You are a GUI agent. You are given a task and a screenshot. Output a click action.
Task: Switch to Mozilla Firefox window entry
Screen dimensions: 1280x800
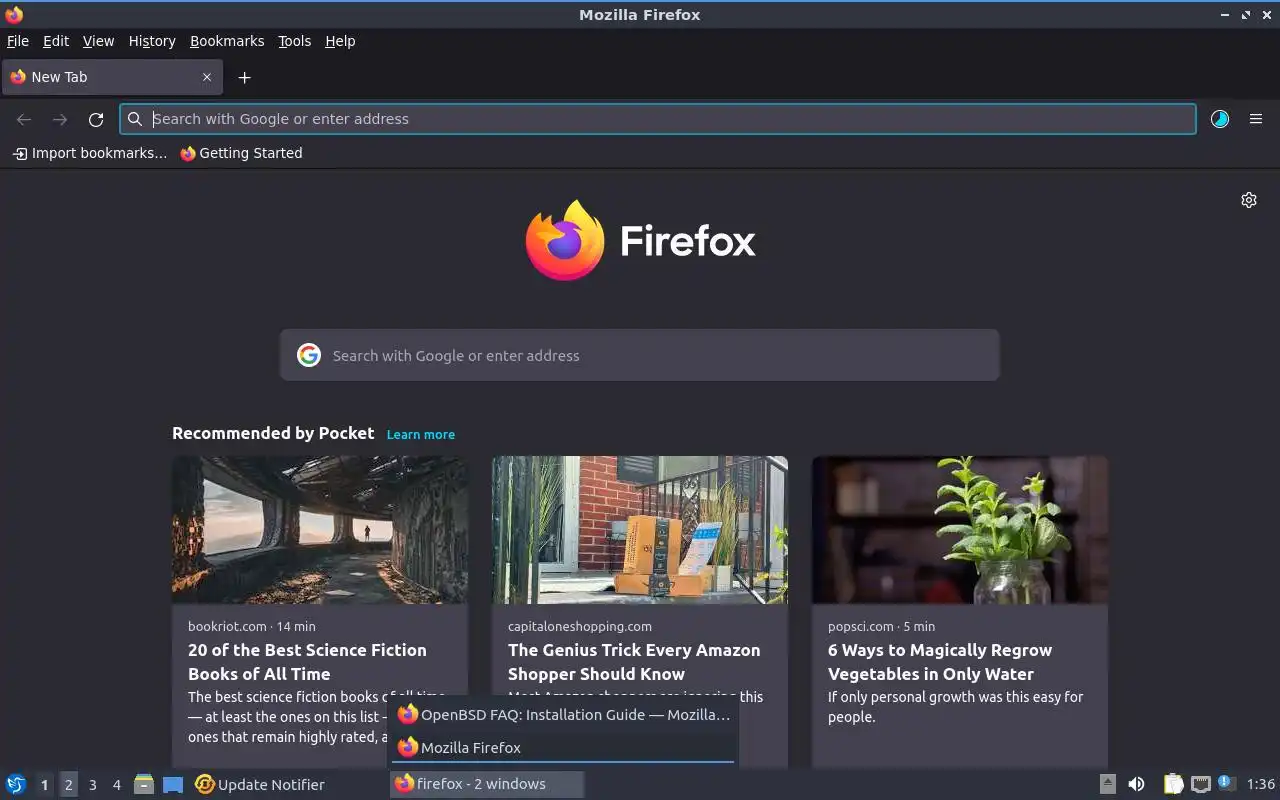[564, 747]
